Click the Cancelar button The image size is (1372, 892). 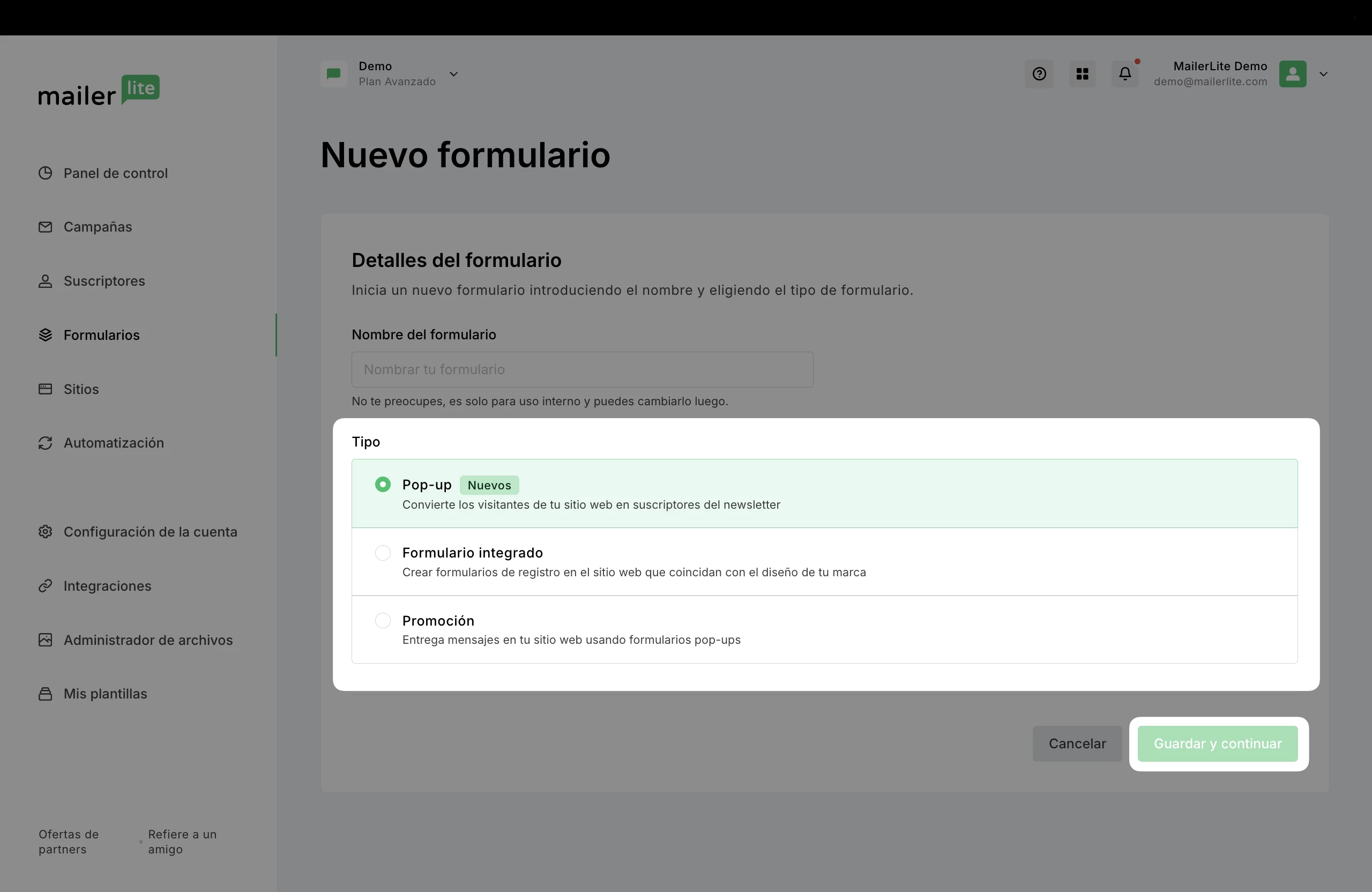point(1077,744)
